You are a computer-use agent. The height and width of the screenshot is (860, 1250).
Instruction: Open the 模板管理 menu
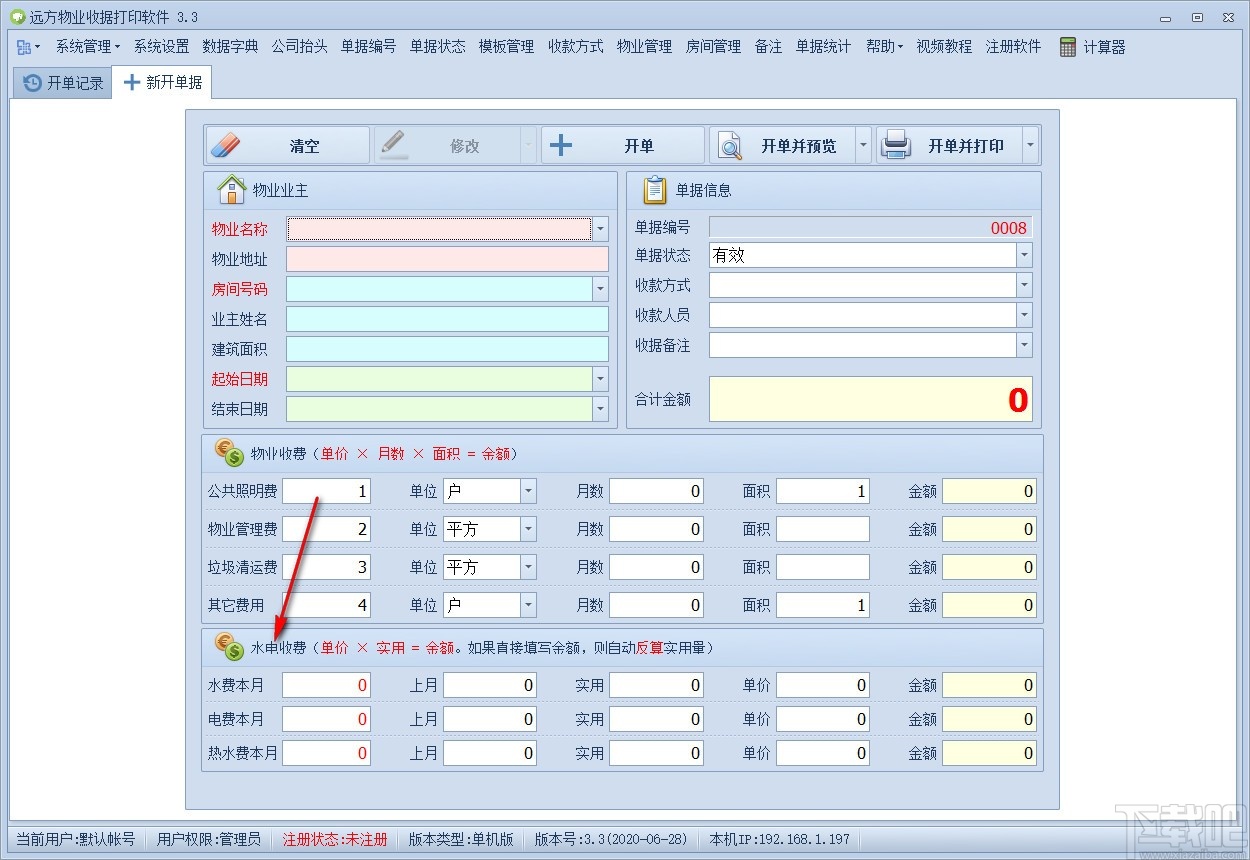tap(506, 46)
